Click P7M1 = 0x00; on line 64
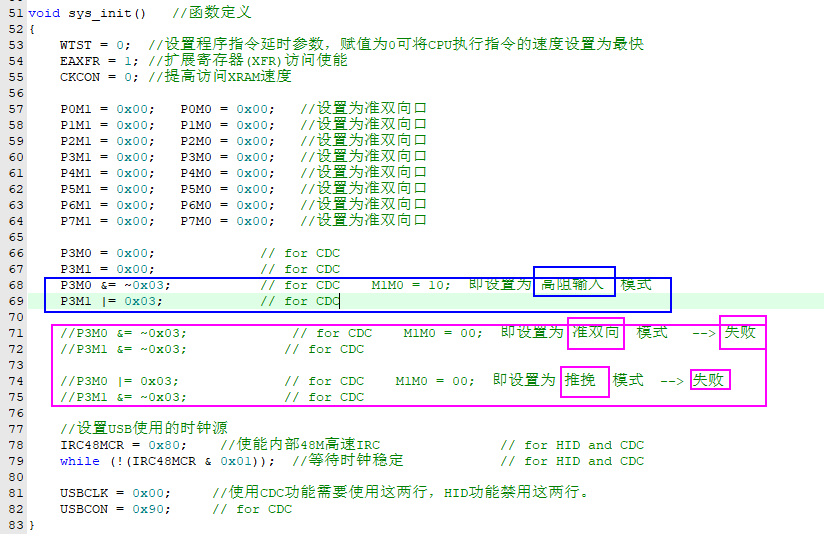 click(107, 221)
